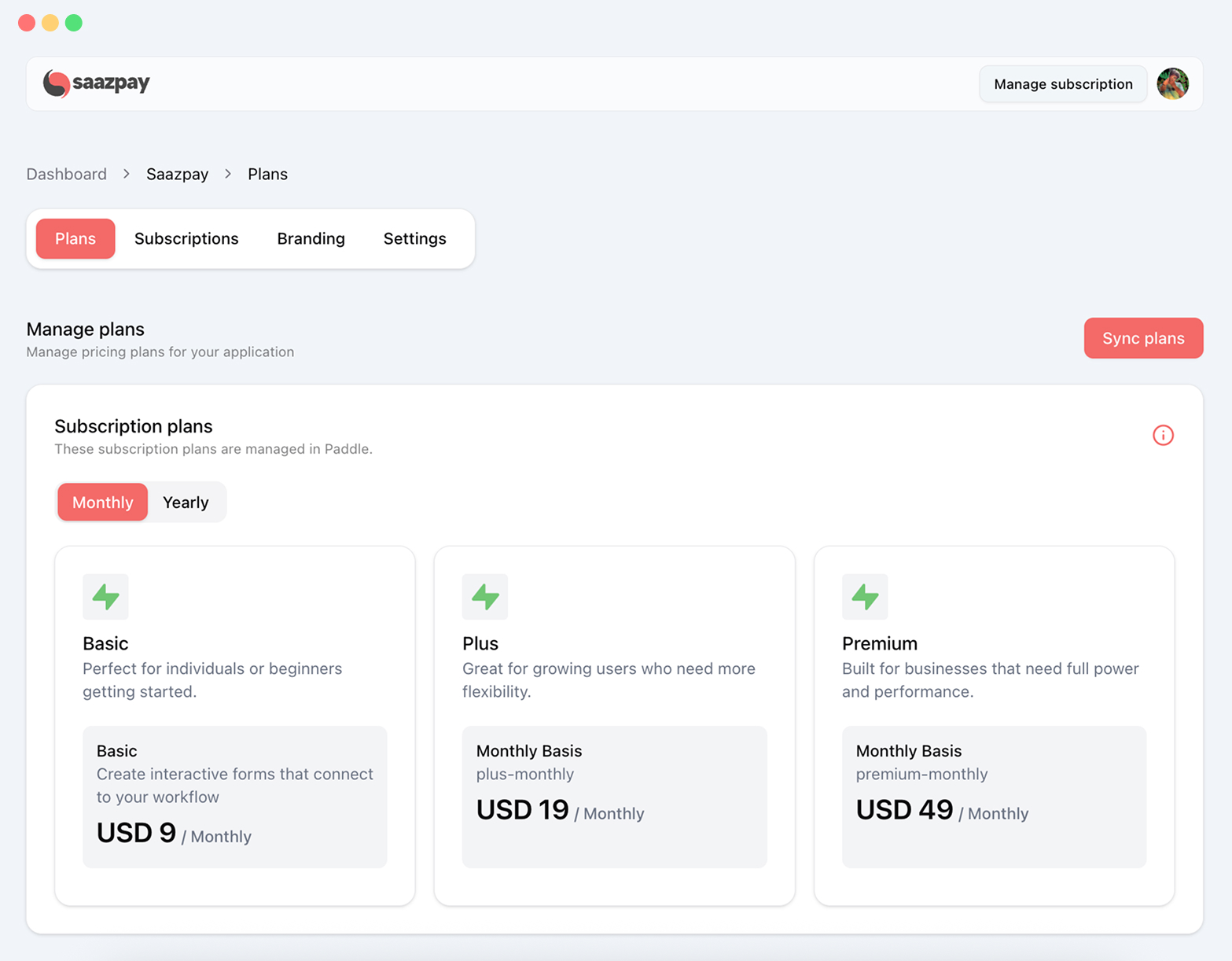Open the user profile avatar
Image resolution: width=1232 pixels, height=961 pixels.
pyautogui.click(x=1172, y=83)
